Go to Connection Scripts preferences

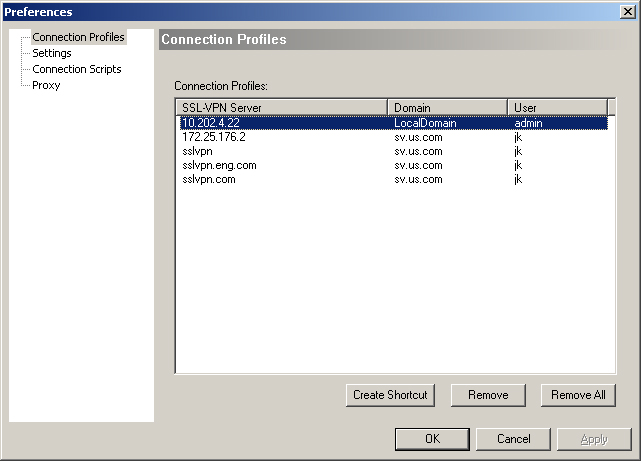pos(77,69)
